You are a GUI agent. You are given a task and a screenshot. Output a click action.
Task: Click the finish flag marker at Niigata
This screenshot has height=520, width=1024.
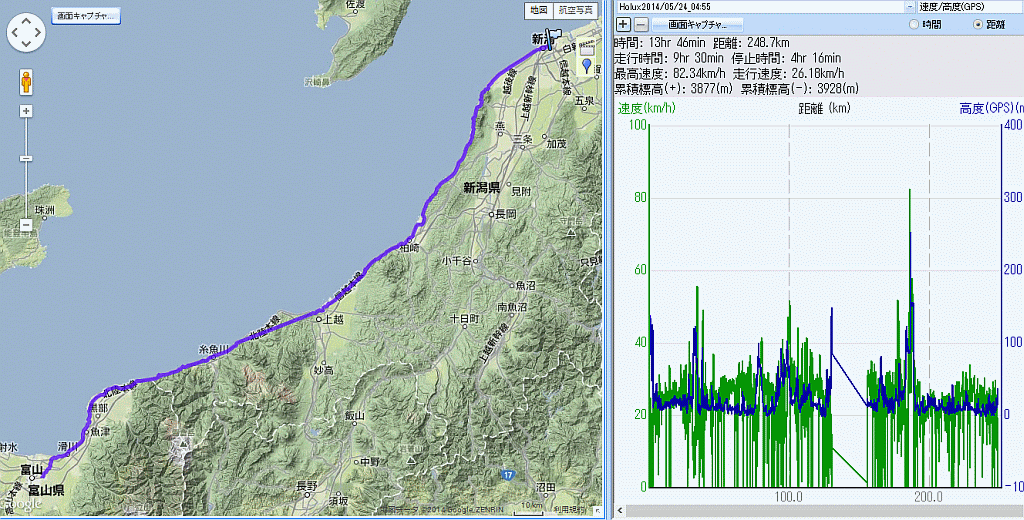point(554,37)
